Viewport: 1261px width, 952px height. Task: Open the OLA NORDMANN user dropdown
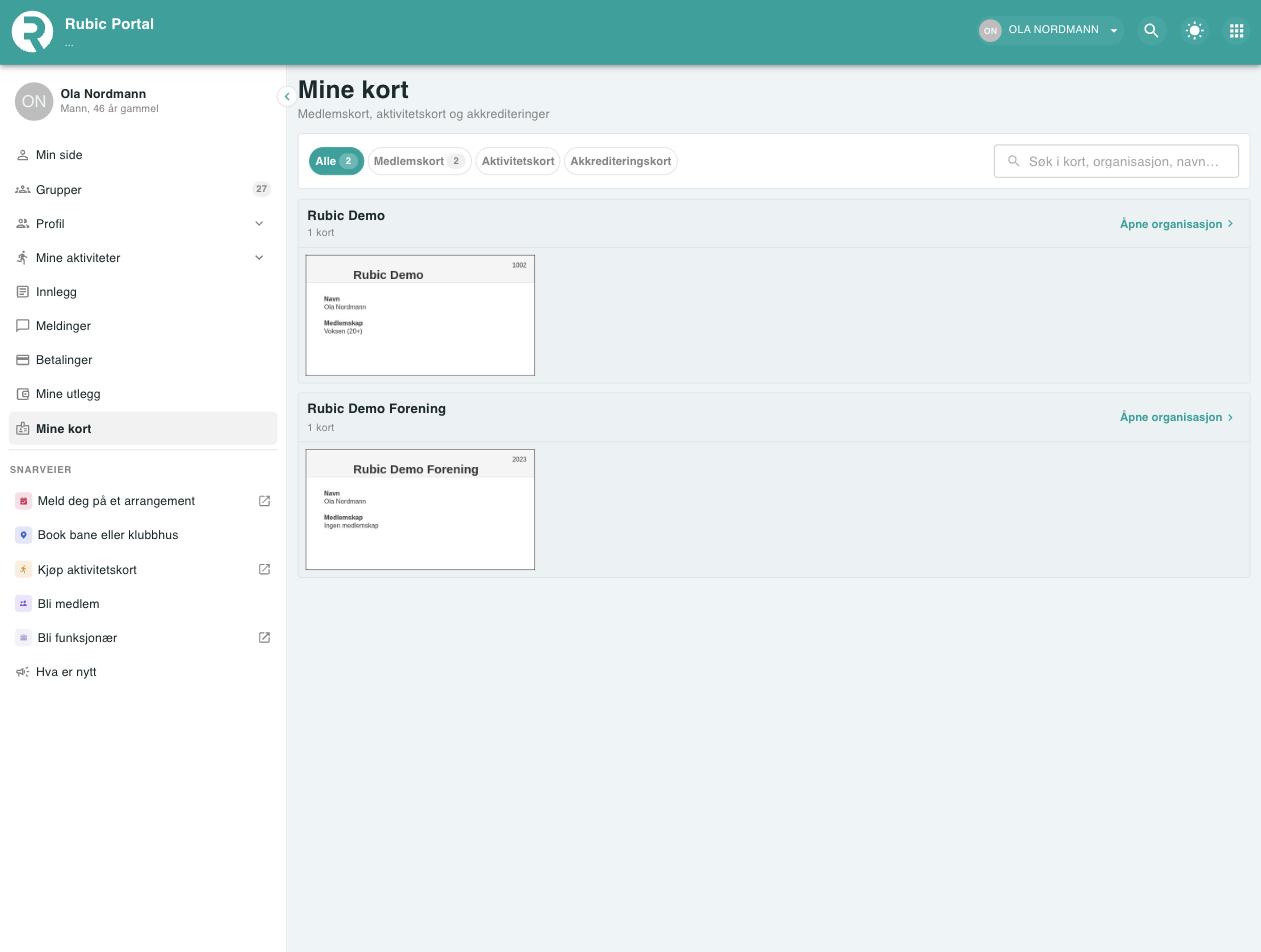pos(1050,30)
